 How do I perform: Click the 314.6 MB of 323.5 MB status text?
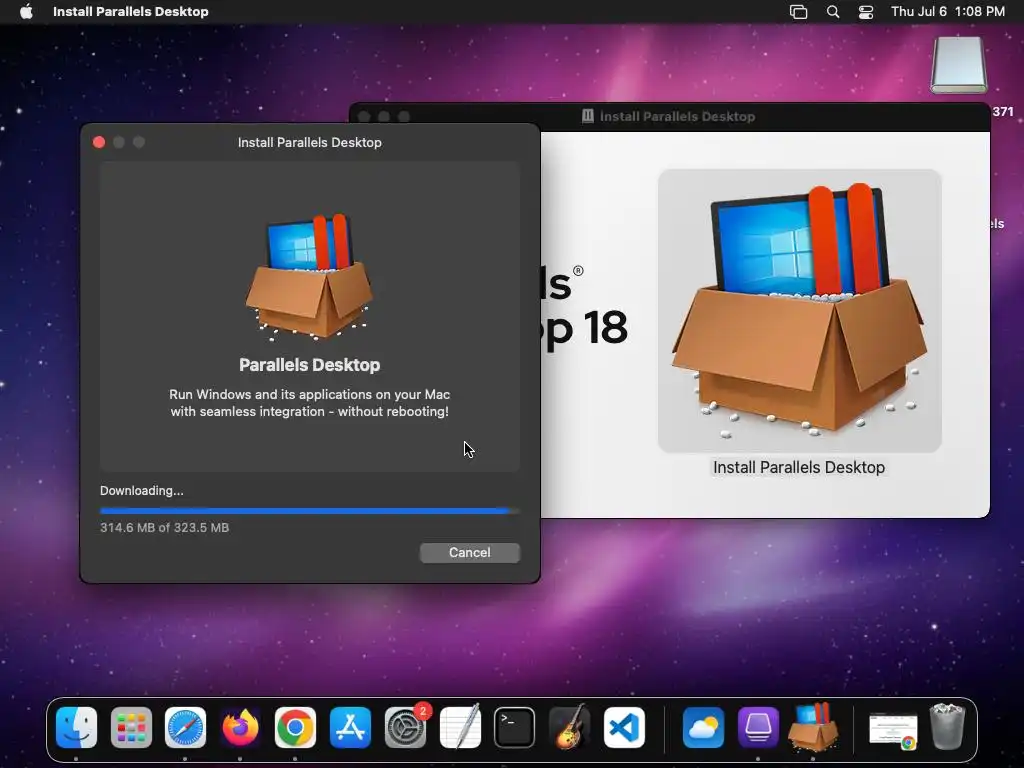pyautogui.click(x=165, y=528)
